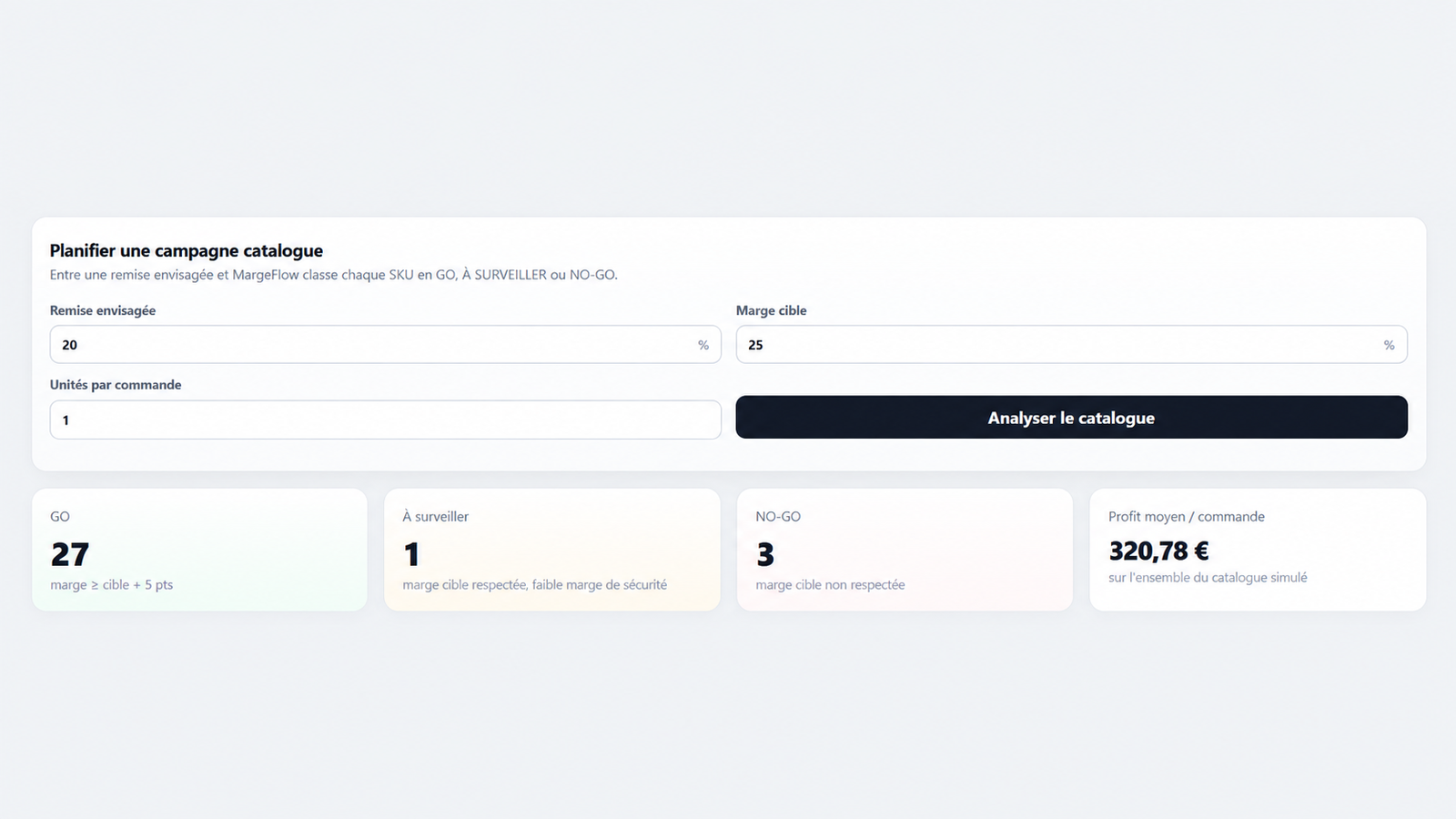Image resolution: width=1456 pixels, height=819 pixels.
Task: Open the NO-GO summary card
Action: tap(905, 550)
